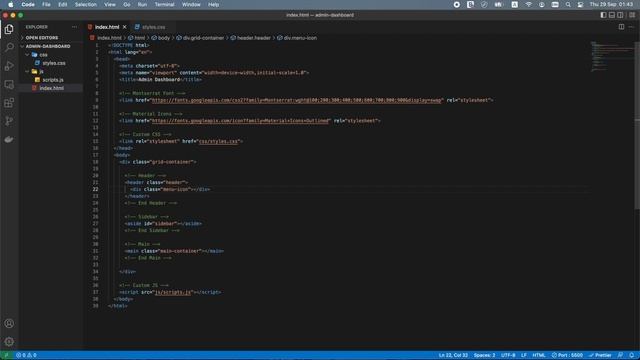Click breadcrumb item body
Image resolution: width=640 pixels, height=360 pixels.
point(164,38)
